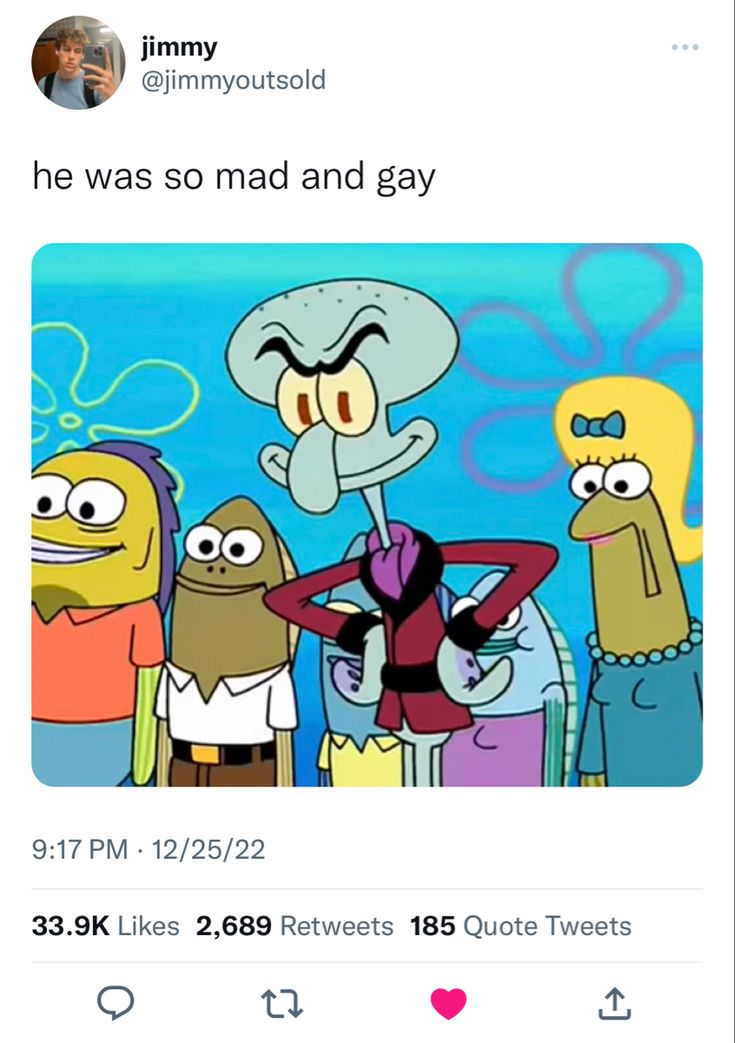
Task: Expand the attached Squidward cartoon image
Action: [x=367, y=515]
